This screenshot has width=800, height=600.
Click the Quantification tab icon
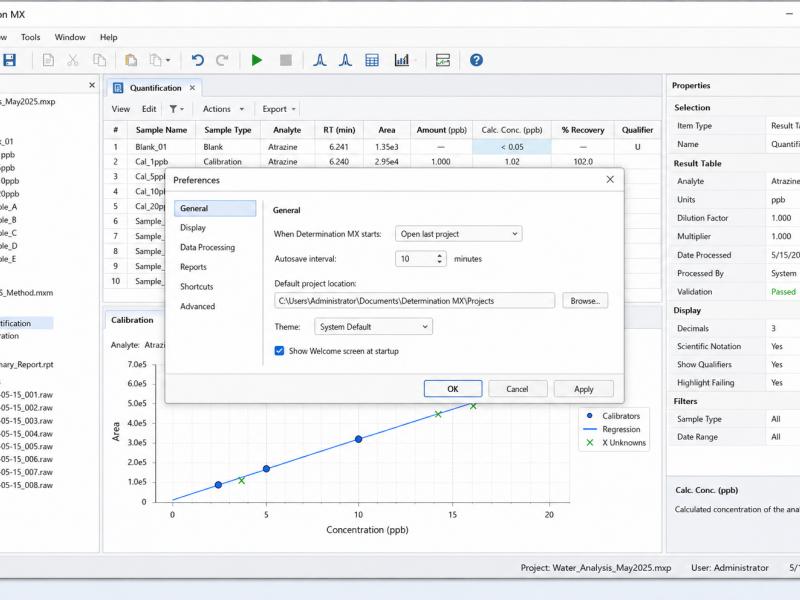pos(118,88)
